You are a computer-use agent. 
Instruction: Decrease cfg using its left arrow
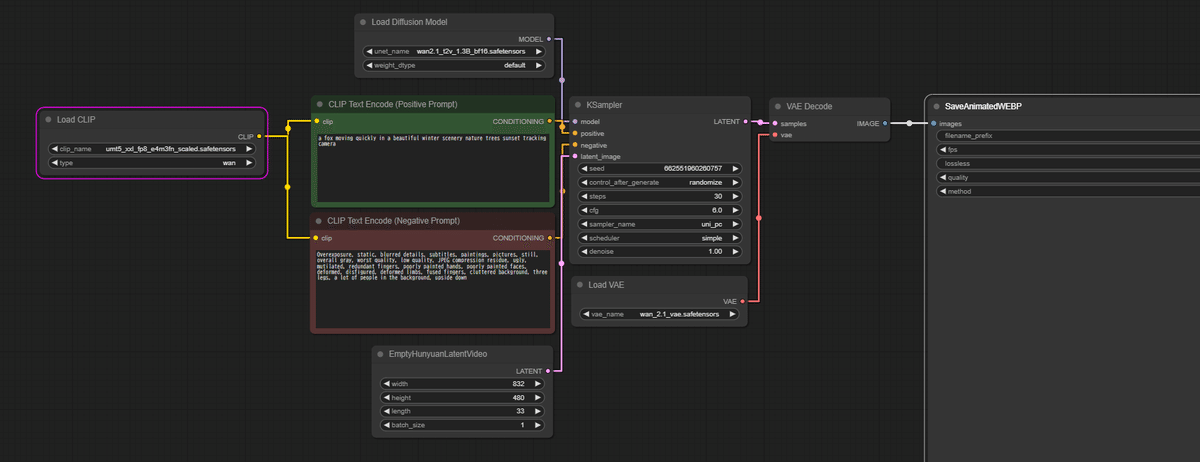[x=585, y=211]
